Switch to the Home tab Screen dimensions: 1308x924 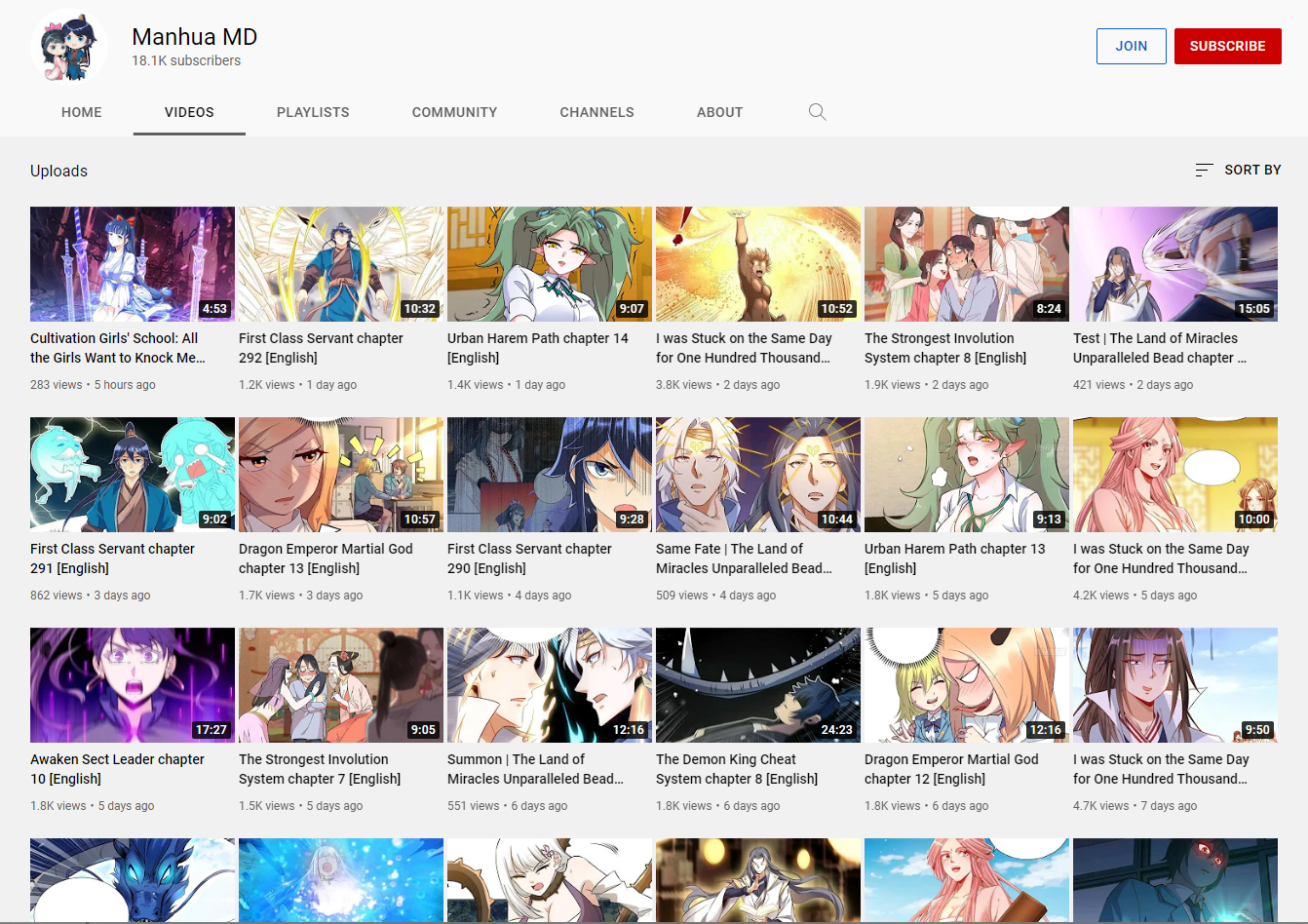[x=82, y=112]
